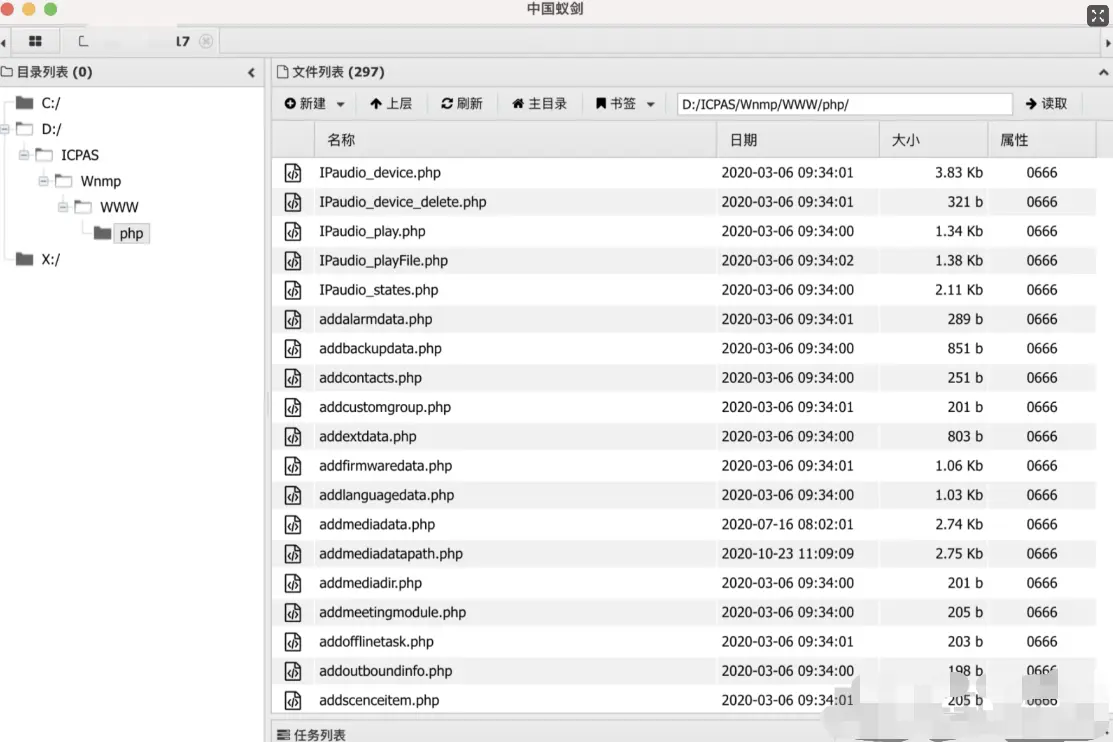This screenshot has width=1113, height=742.
Task: Click date 2020-07-16 08:02:01
Action: pyautogui.click(x=788, y=524)
